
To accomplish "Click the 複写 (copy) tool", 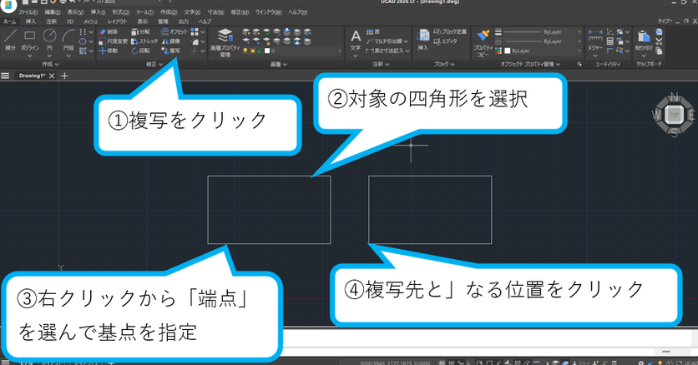I will pos(170,51).
